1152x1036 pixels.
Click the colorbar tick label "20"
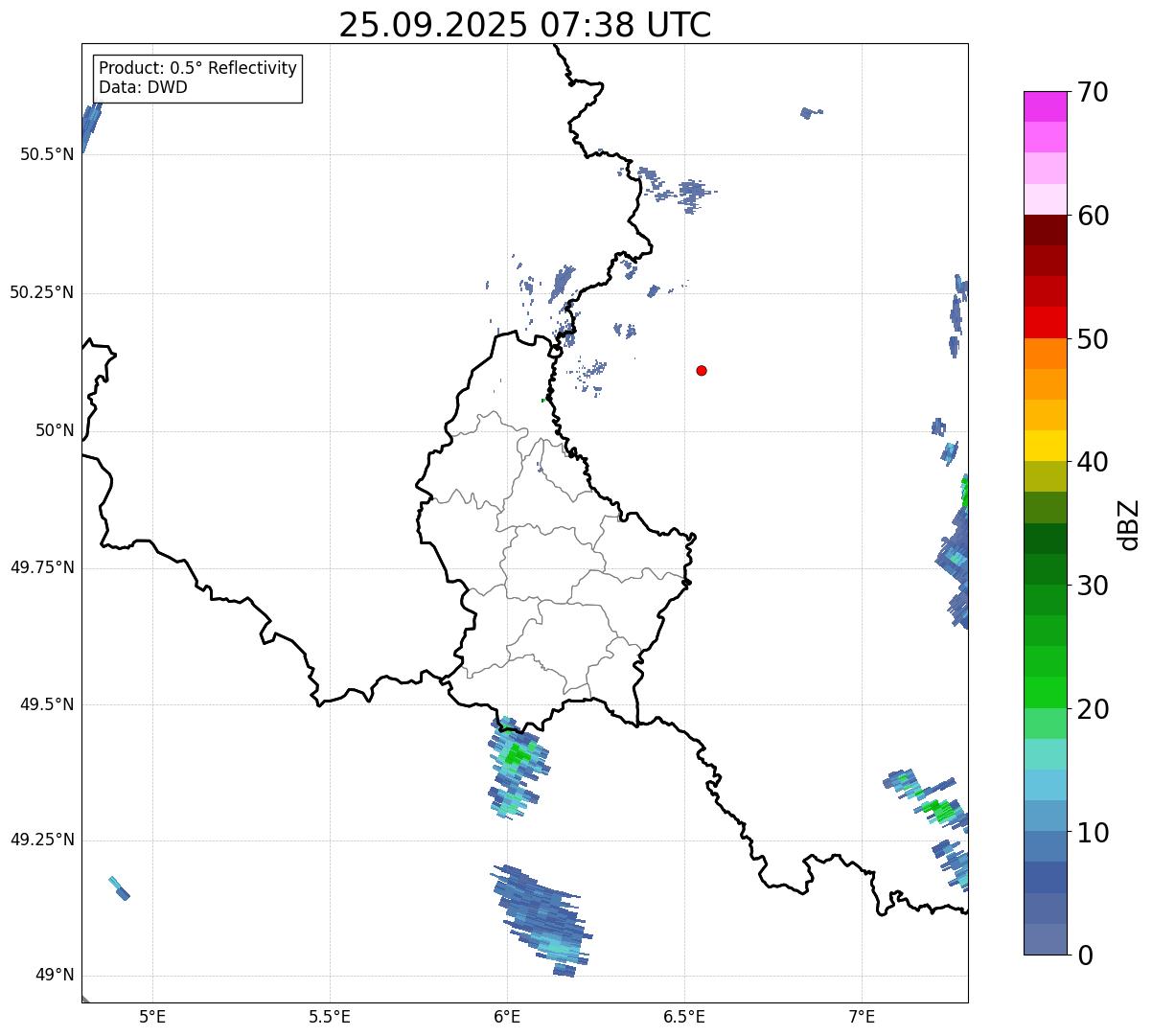coord(1093,709)
